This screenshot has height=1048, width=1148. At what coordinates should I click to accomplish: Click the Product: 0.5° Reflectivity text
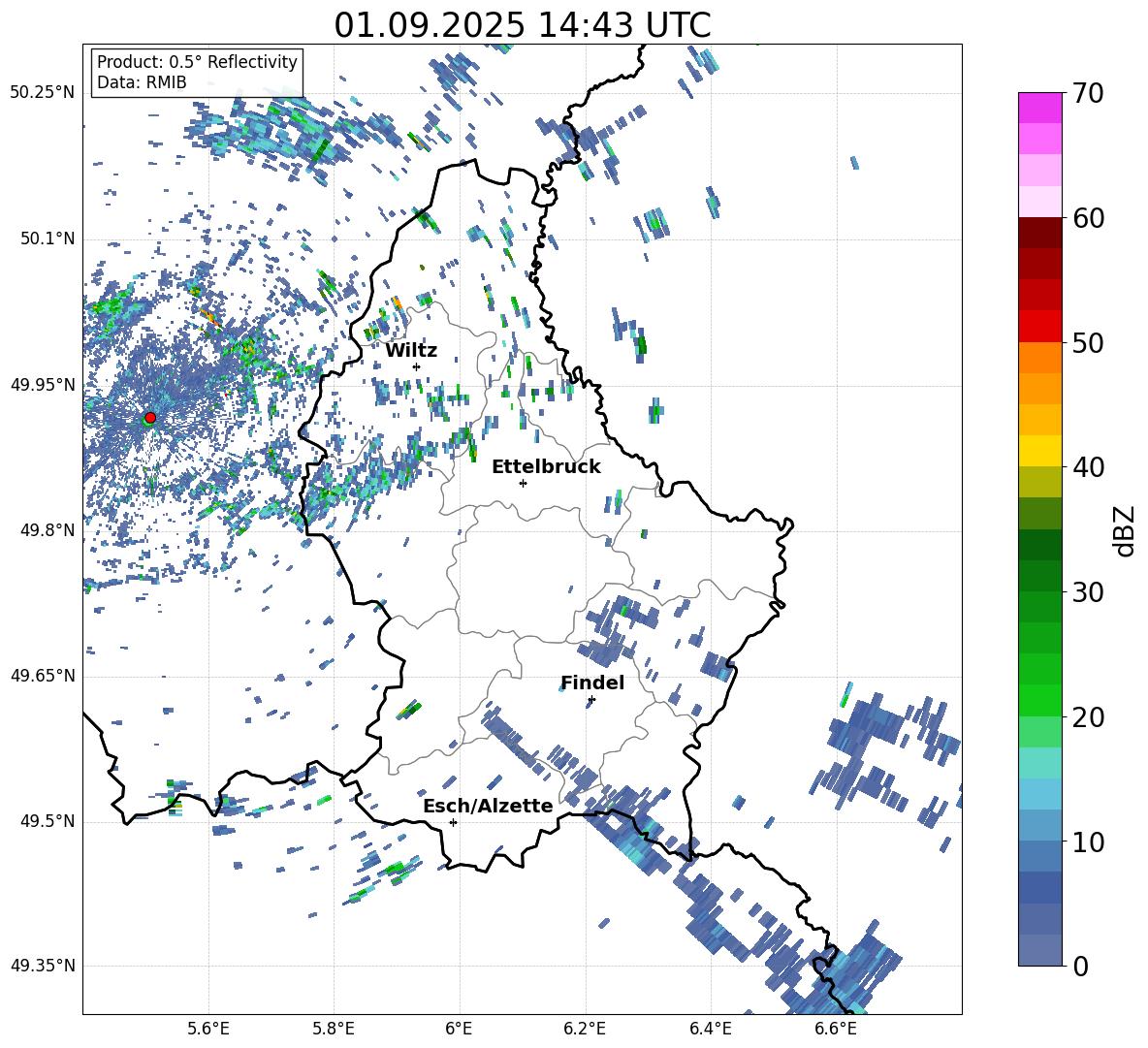coord(197,62)
